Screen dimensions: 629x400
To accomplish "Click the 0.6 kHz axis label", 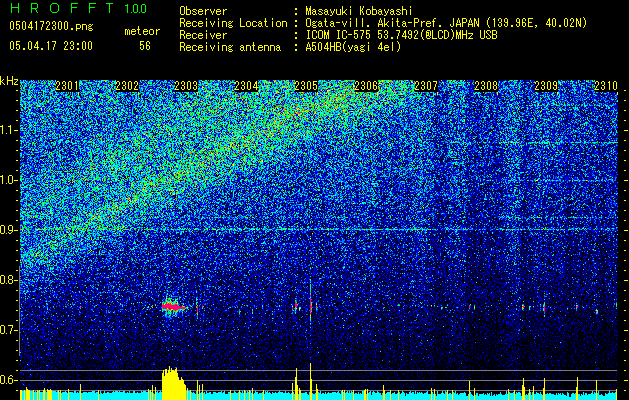I will coord(8,380).
